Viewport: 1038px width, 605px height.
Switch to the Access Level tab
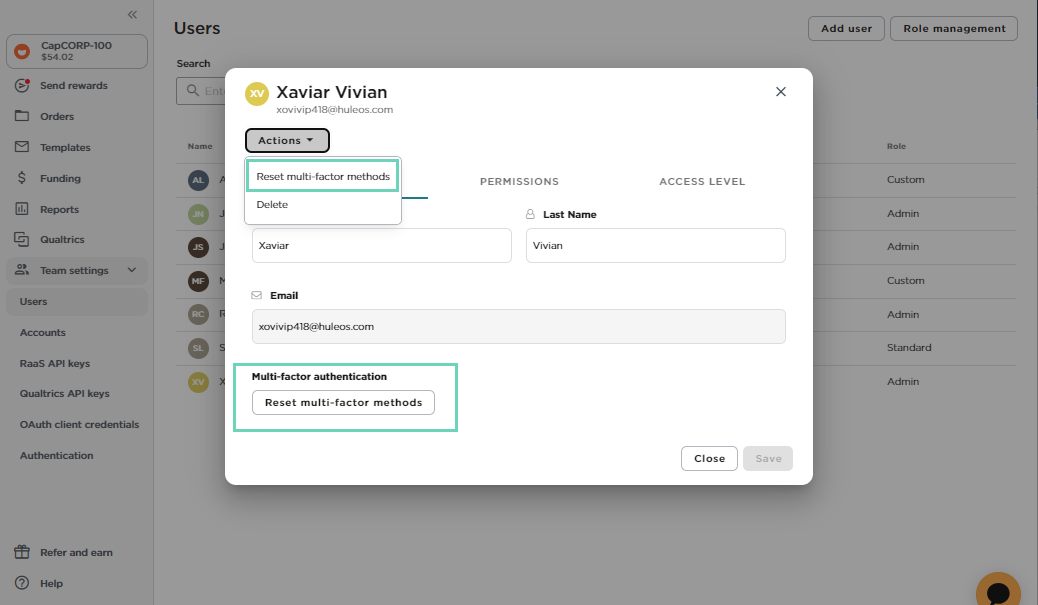702,182
